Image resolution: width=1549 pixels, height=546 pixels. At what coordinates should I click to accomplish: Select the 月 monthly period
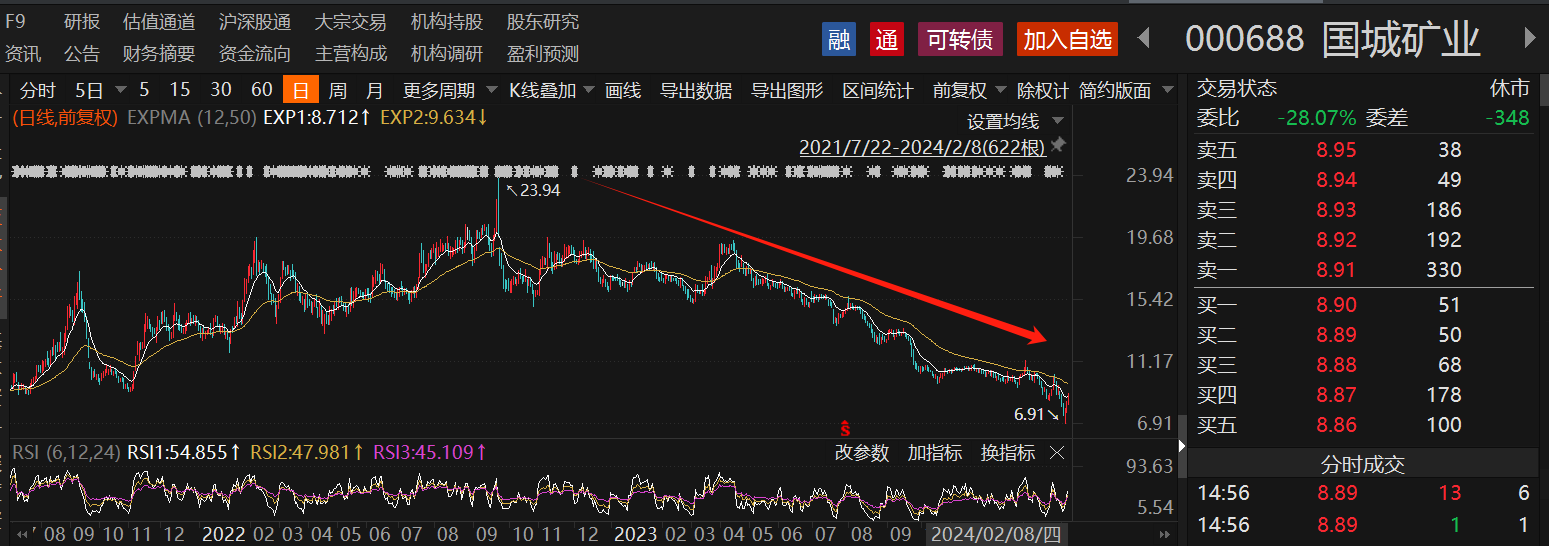374,90
